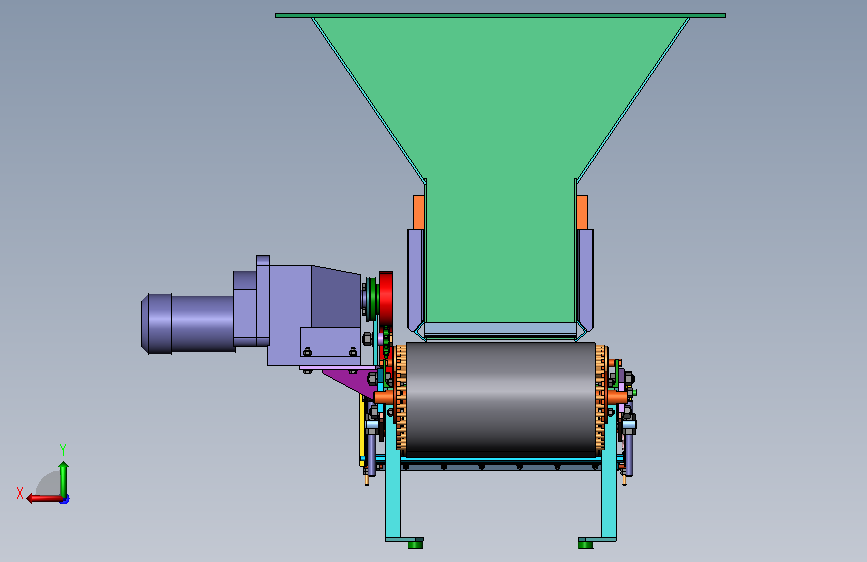
Task: Click the right orange block beside hopper
Action: [582, 212]
